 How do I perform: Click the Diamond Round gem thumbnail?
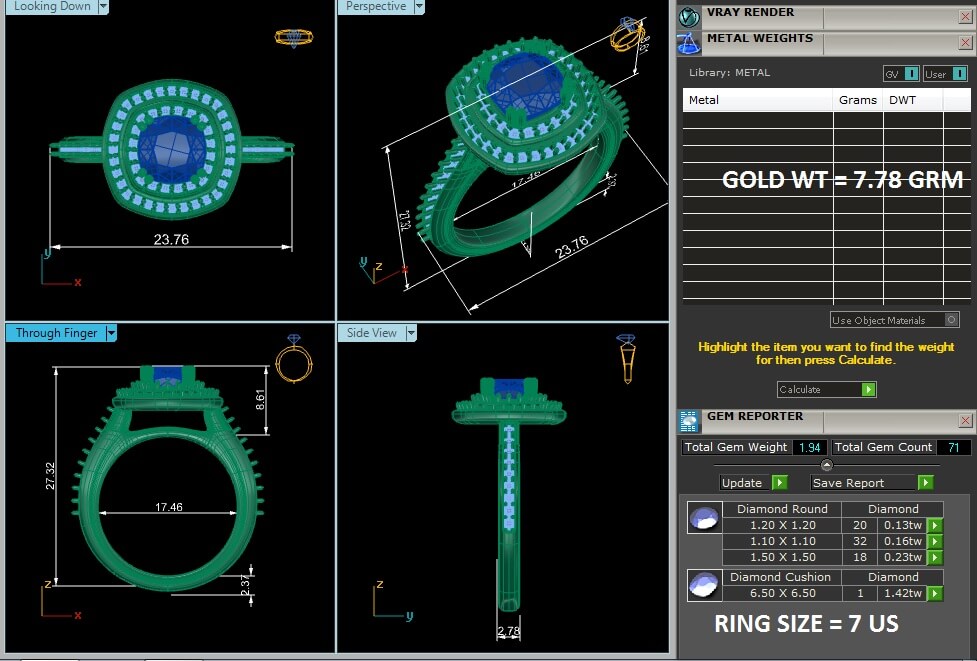tap(703, 519)
